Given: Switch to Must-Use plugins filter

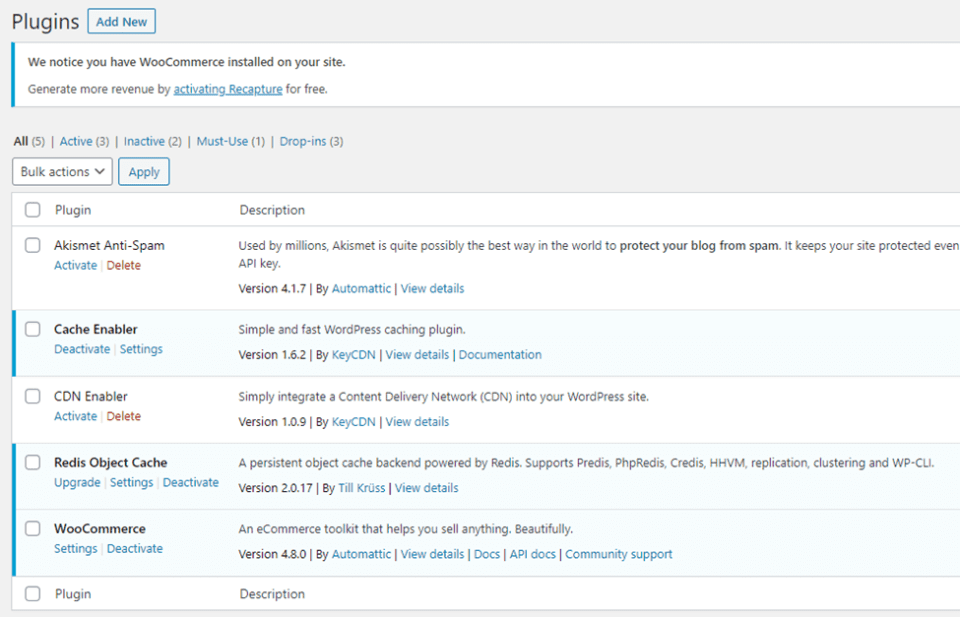Looking at the screenshot, I should (x=222, y=142).
